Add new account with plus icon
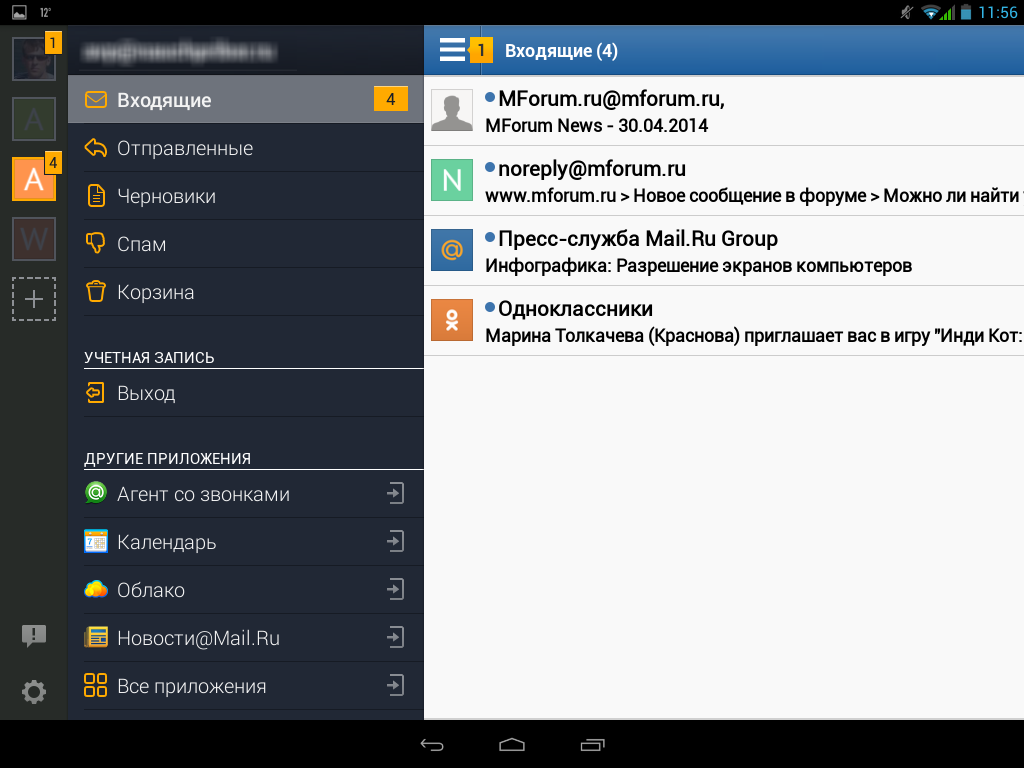1024x768 pixels. click(x=34, y=299)
